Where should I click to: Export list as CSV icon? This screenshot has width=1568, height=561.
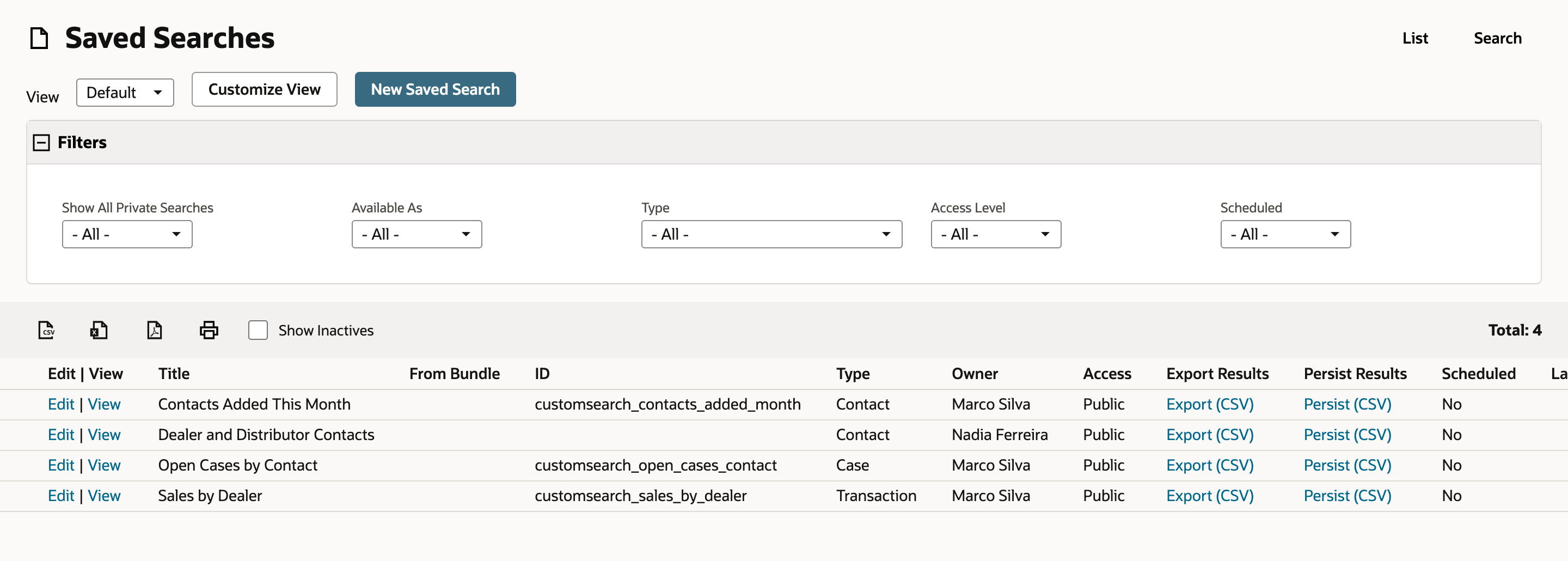point(46,330)
